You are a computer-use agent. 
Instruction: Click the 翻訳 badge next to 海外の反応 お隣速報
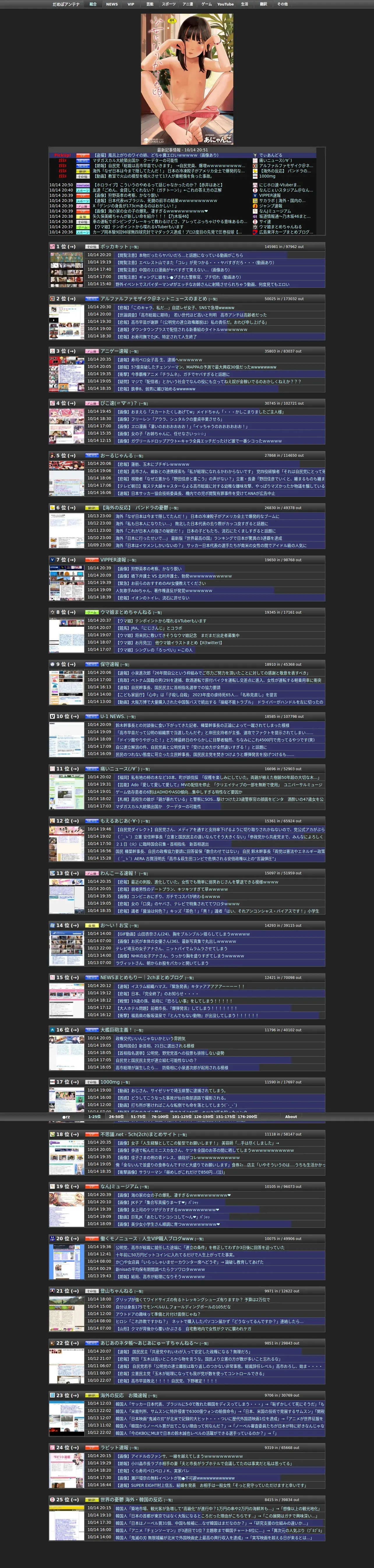pos(91,1396)
